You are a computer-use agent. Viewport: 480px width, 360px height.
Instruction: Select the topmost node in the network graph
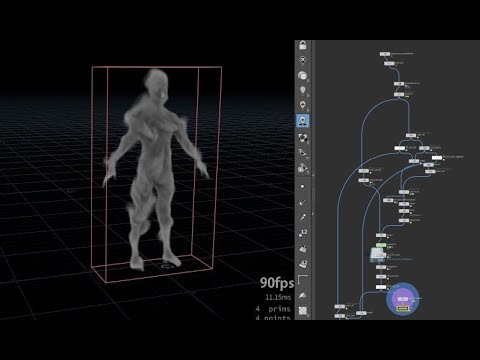[385, 54]
